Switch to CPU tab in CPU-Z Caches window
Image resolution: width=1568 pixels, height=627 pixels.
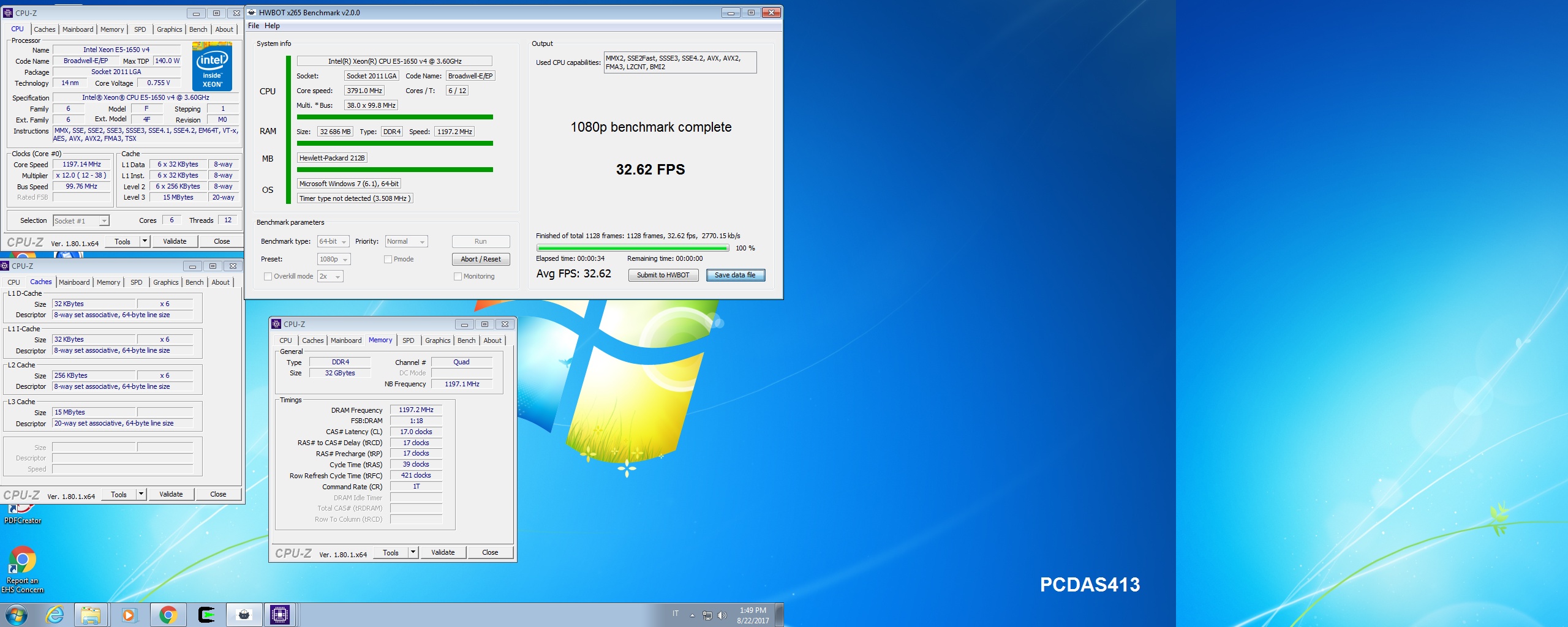pyautogui.click(x=13, y=282)
